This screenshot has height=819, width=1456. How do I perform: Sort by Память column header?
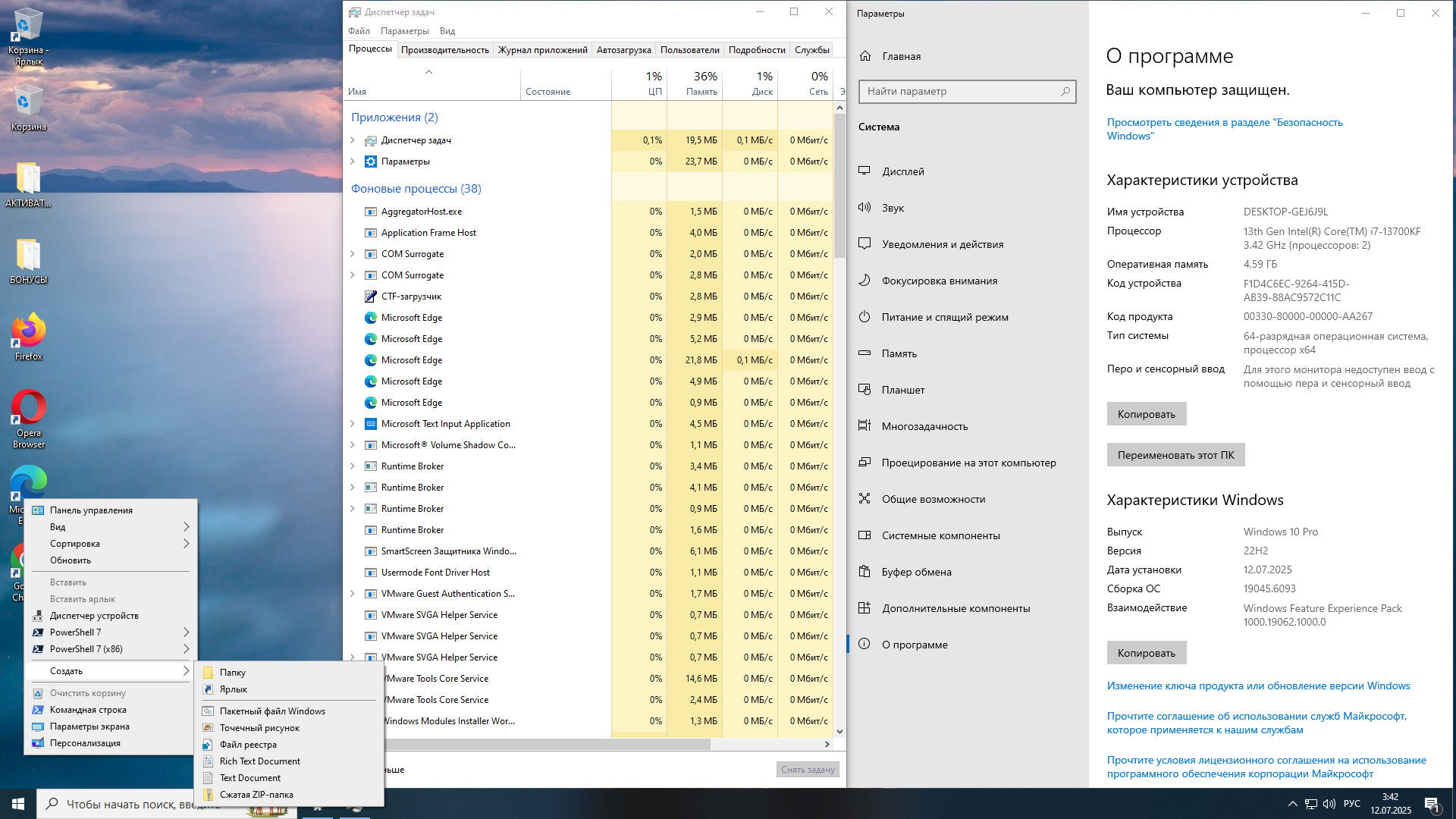(x=695, y=83)
